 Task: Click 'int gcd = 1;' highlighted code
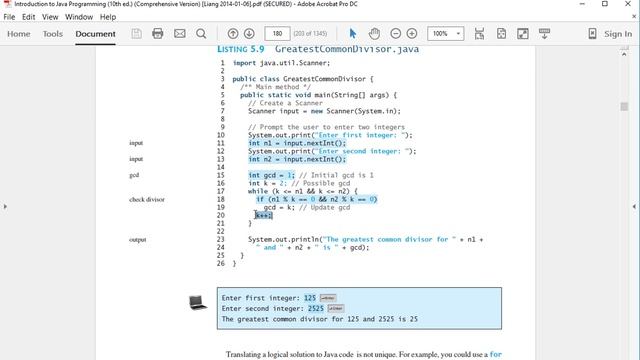271,175
